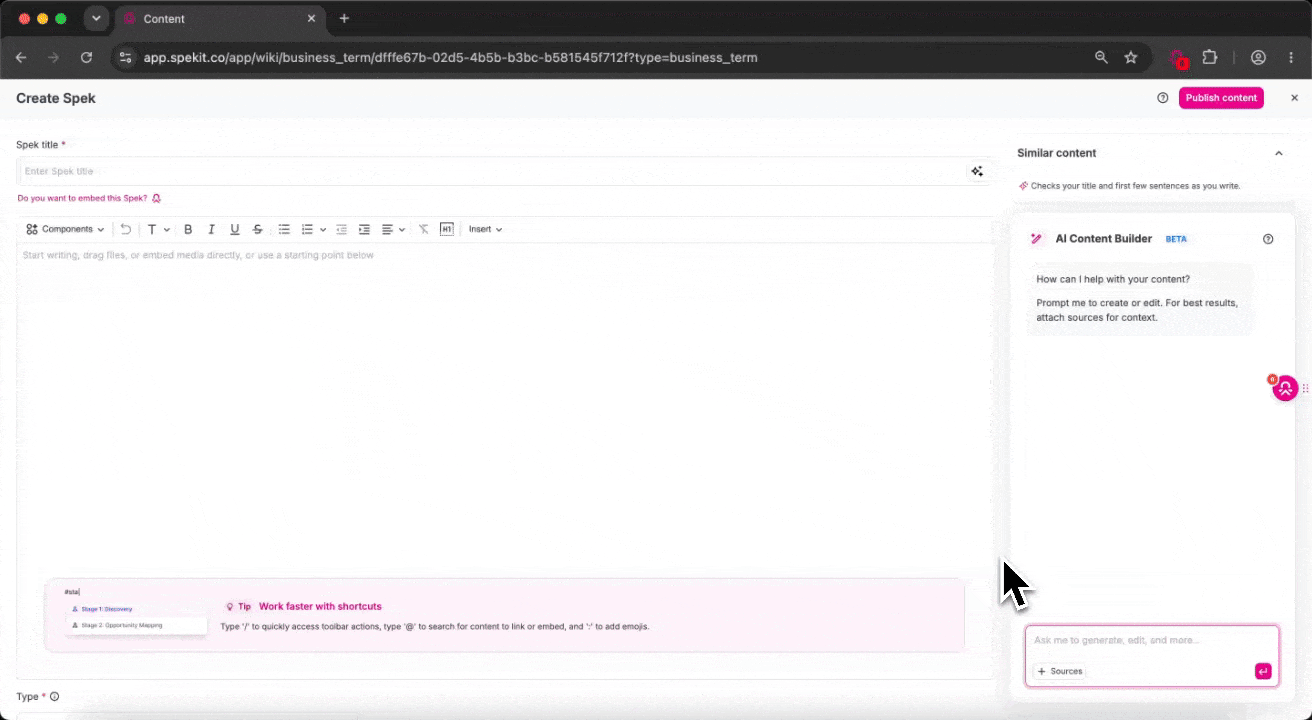1312x720 pixels.
Task: Click the Spekit extension icon in toolbar
Action: tap(1179, 58)
